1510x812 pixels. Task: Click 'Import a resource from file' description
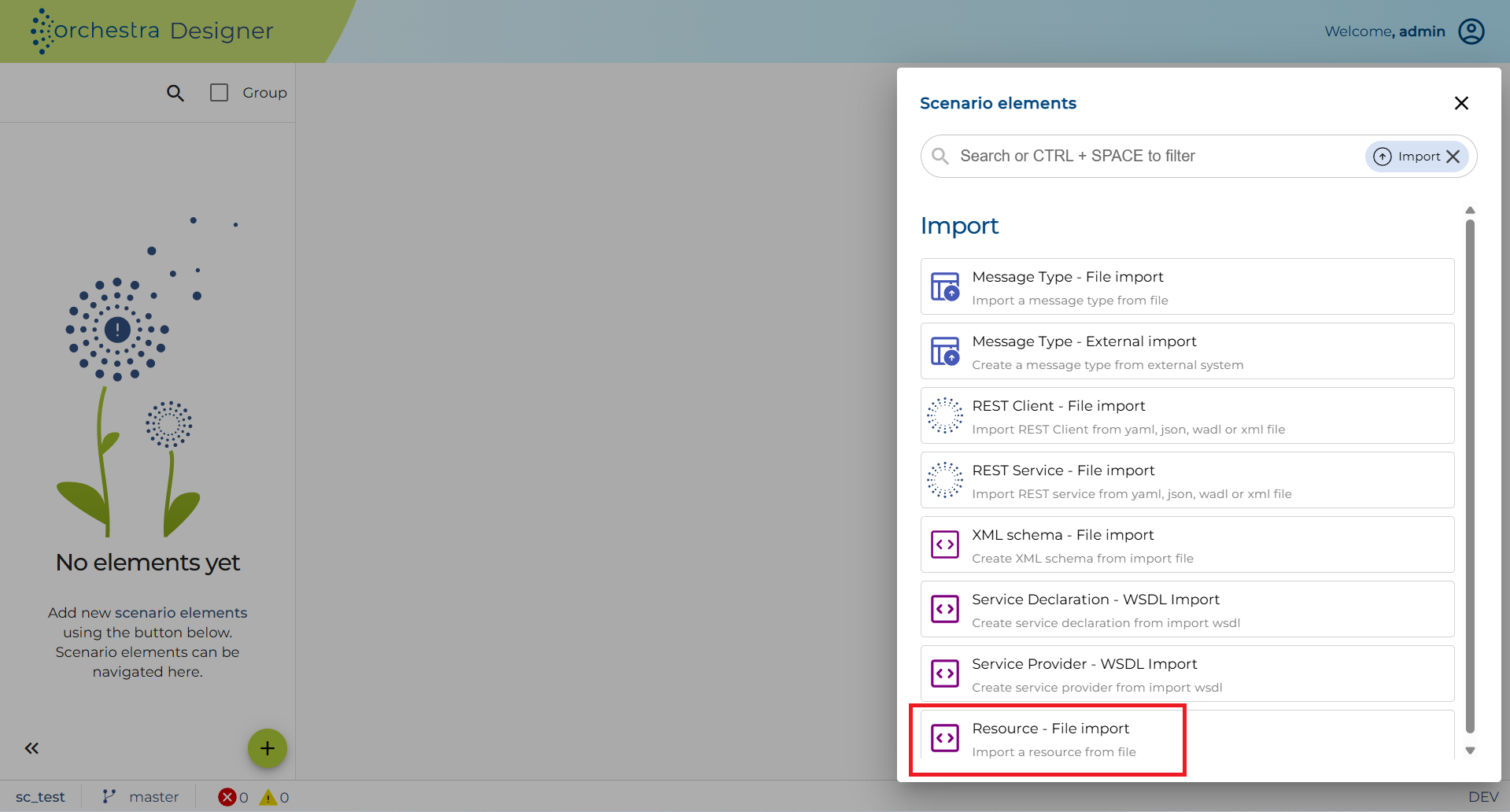pos(1054,752)
